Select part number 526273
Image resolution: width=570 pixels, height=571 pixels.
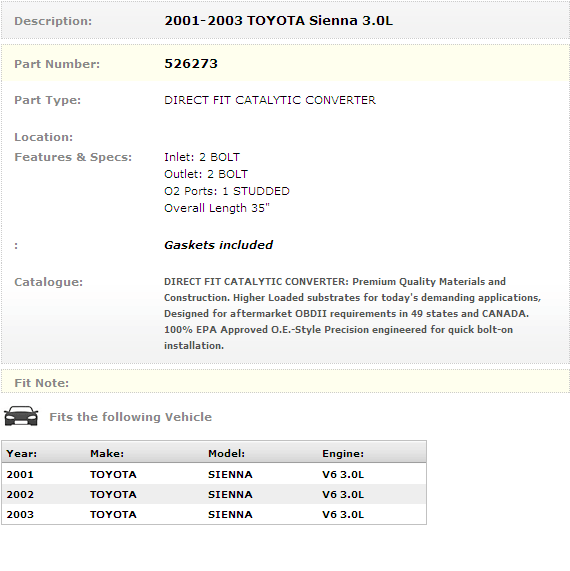(191, 64)
